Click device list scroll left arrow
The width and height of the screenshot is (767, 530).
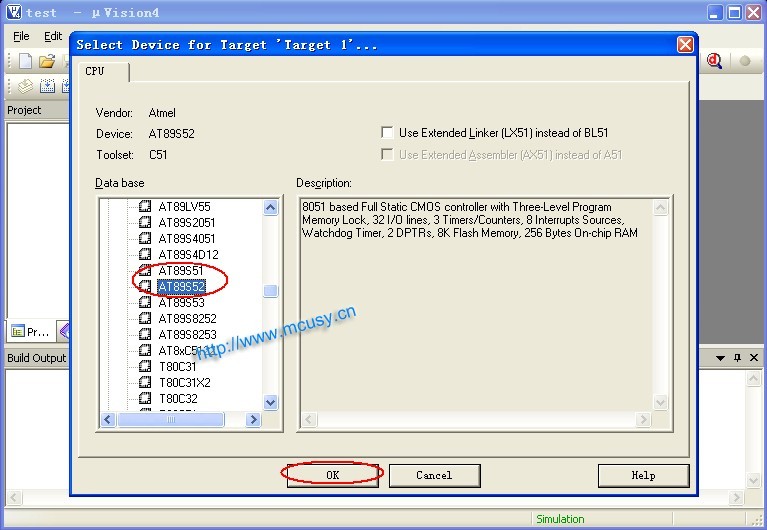click(108, 419)
